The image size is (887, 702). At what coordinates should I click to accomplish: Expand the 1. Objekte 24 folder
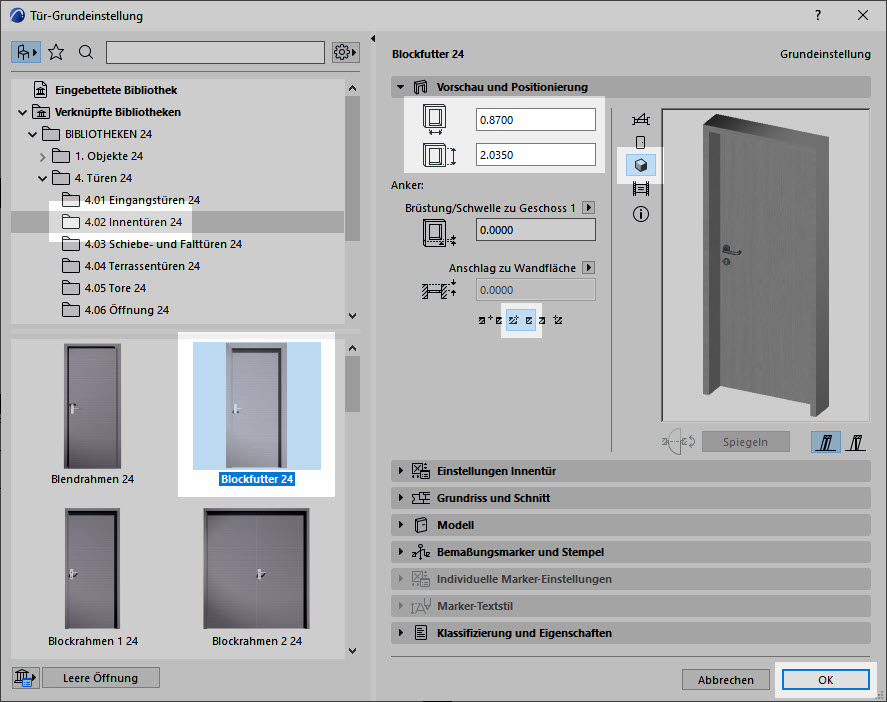tap(42, 156)
